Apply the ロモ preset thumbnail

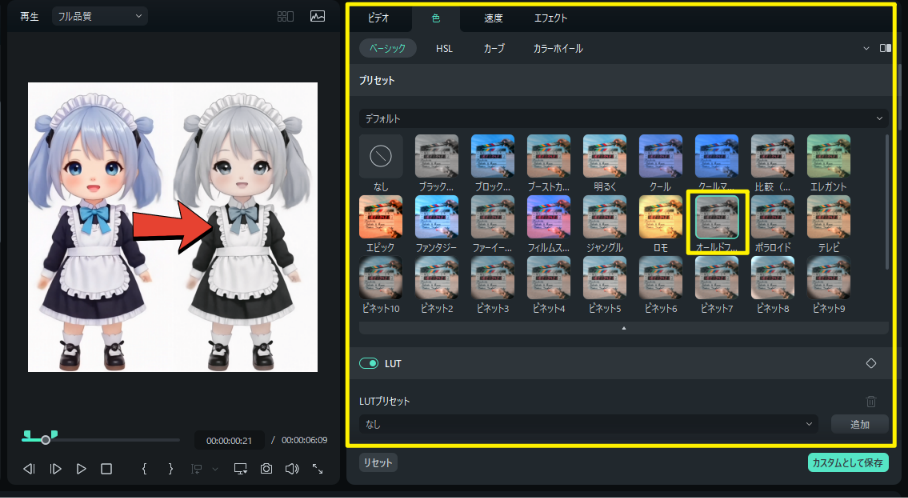click(x=661, y=217)
